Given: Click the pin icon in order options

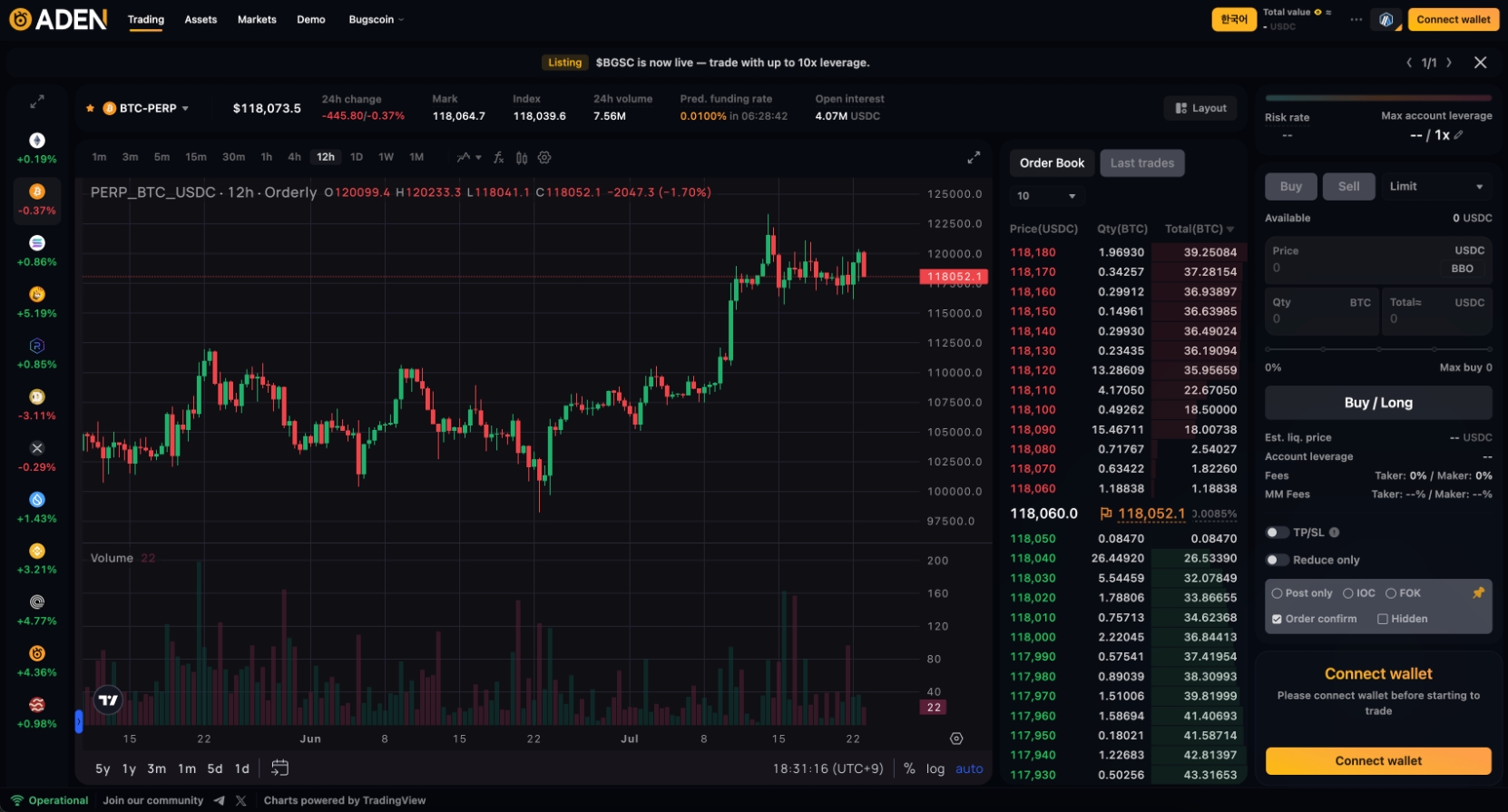Looking at the screenshot, I should [x=1478, y=593].
